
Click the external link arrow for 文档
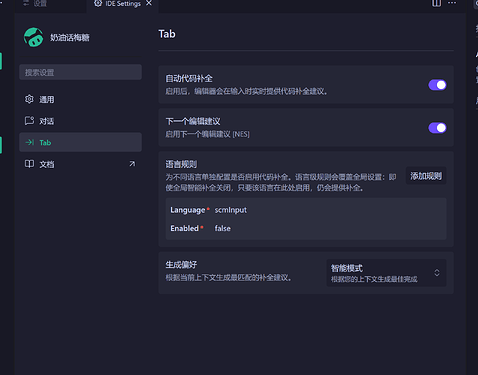tap(132, 164)
